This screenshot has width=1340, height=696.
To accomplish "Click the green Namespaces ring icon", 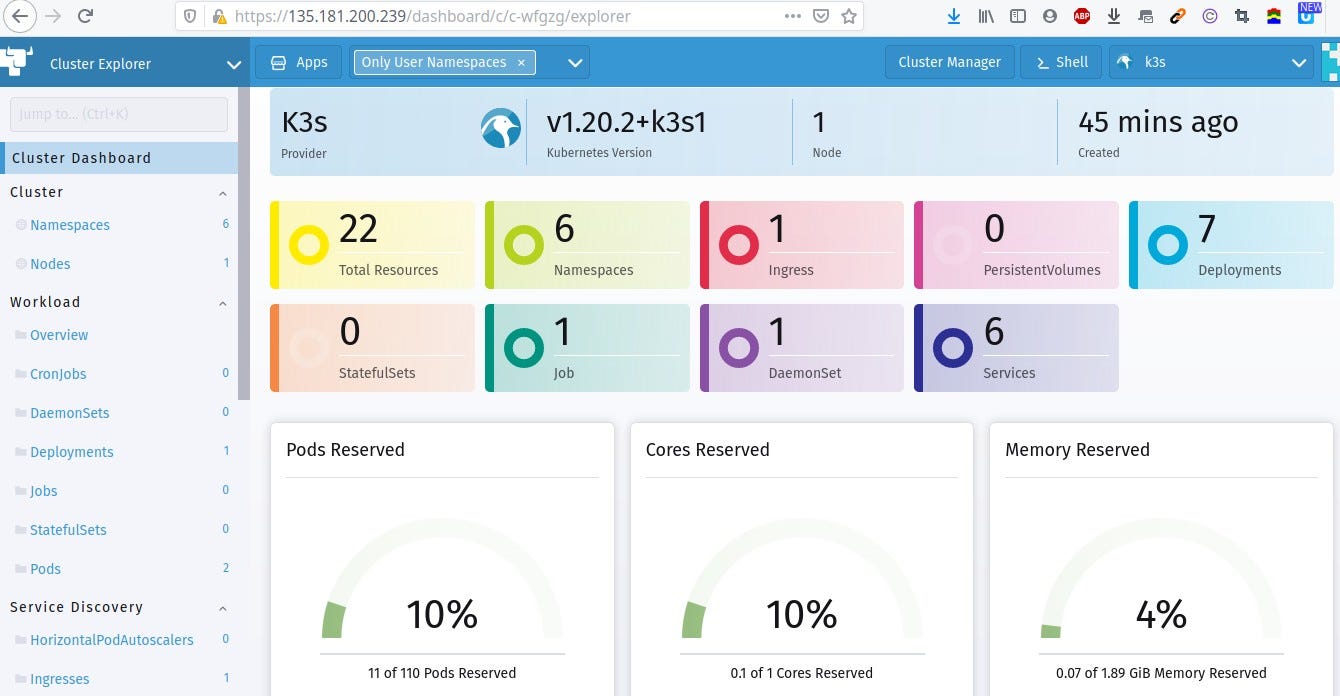I will pos(524,245).
